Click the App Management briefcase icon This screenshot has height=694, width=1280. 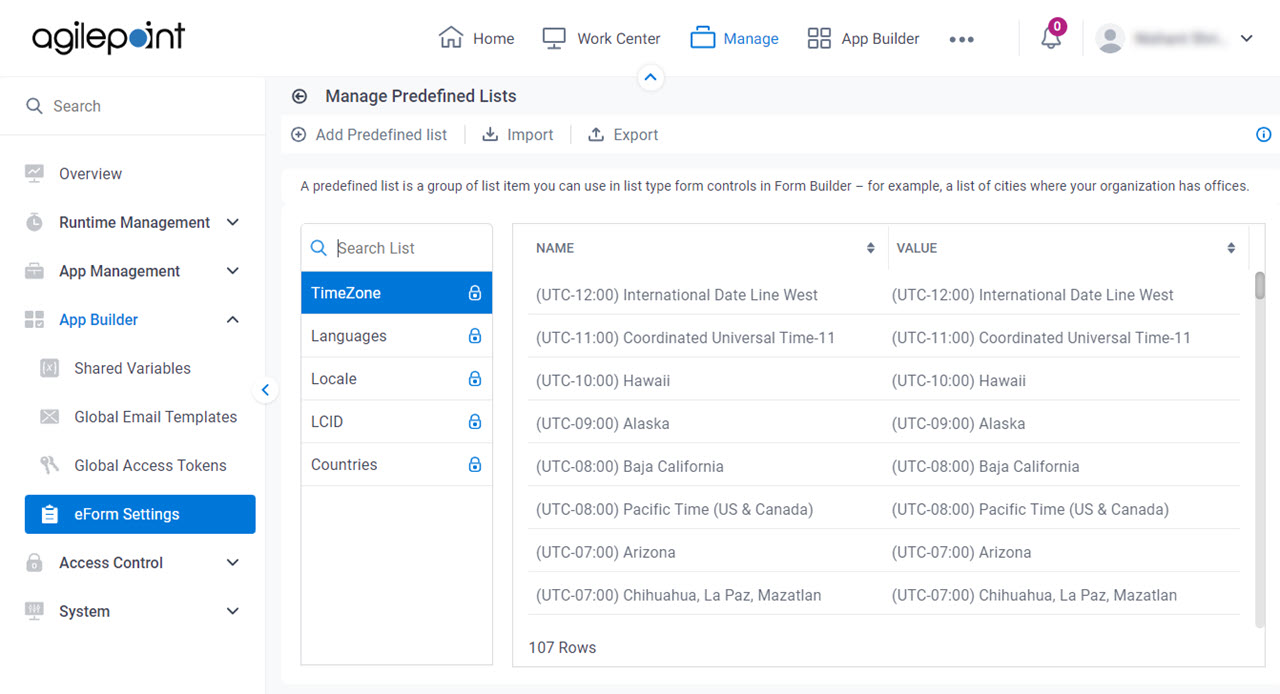[x=34, y=271]
